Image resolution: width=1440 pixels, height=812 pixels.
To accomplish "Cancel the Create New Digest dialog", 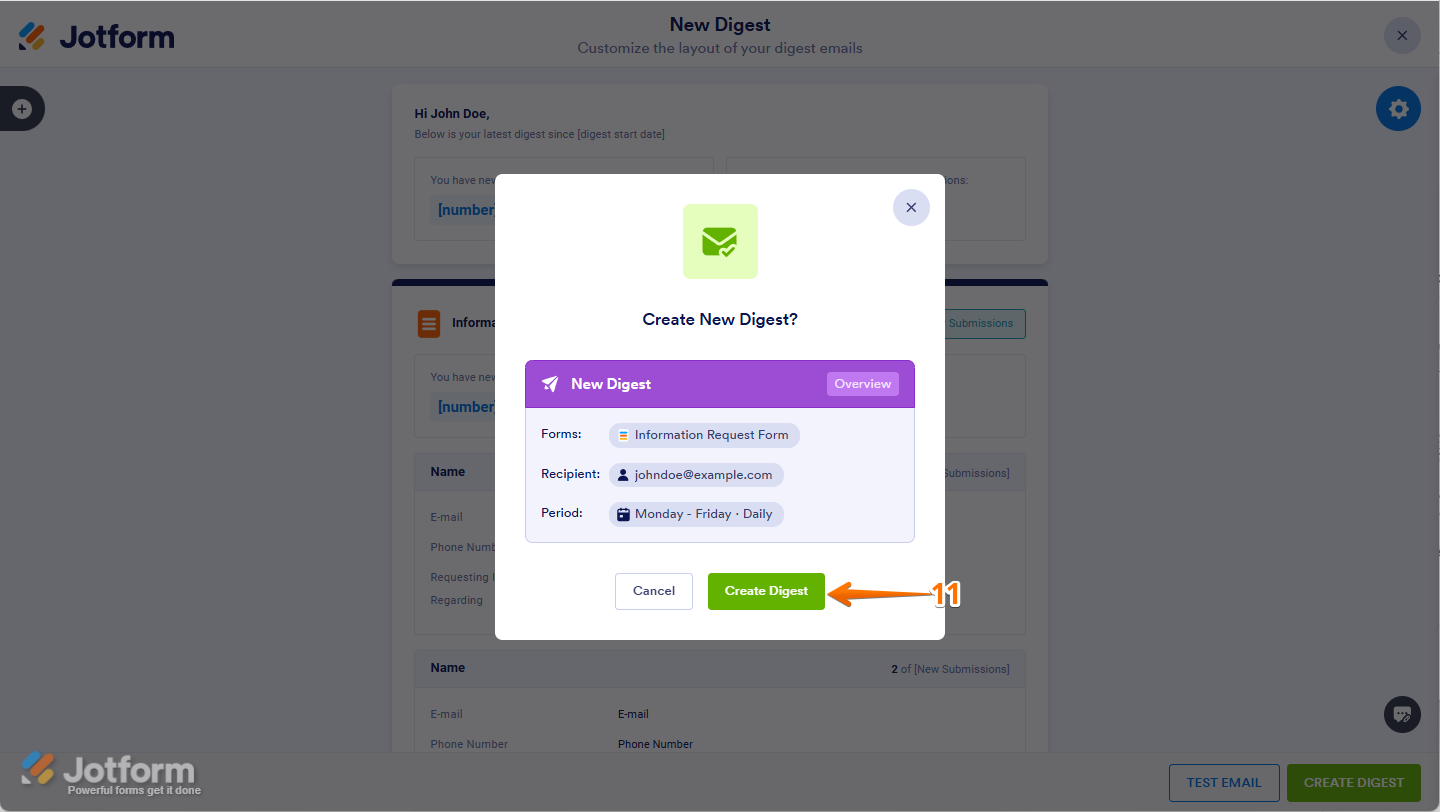I will point(654,591).
